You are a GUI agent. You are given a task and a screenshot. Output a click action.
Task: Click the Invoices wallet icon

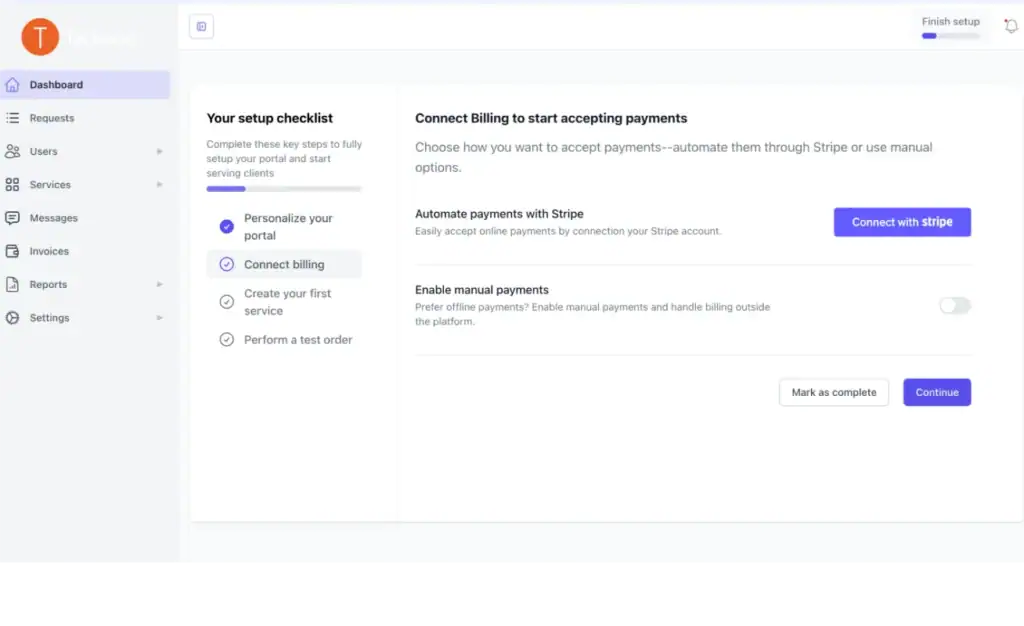tap(13, 251)
